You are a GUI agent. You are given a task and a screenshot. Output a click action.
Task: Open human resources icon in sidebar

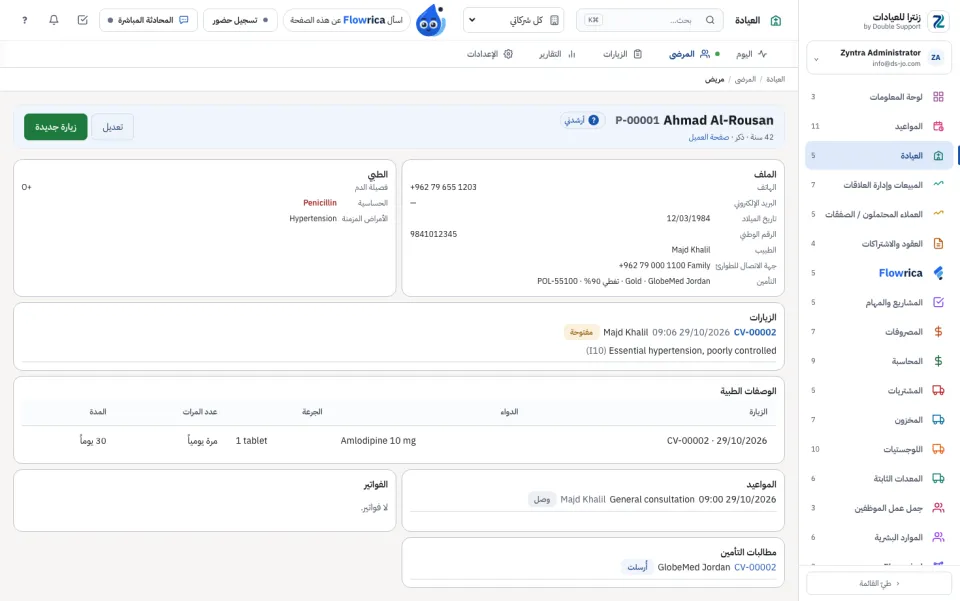point(938,537)
